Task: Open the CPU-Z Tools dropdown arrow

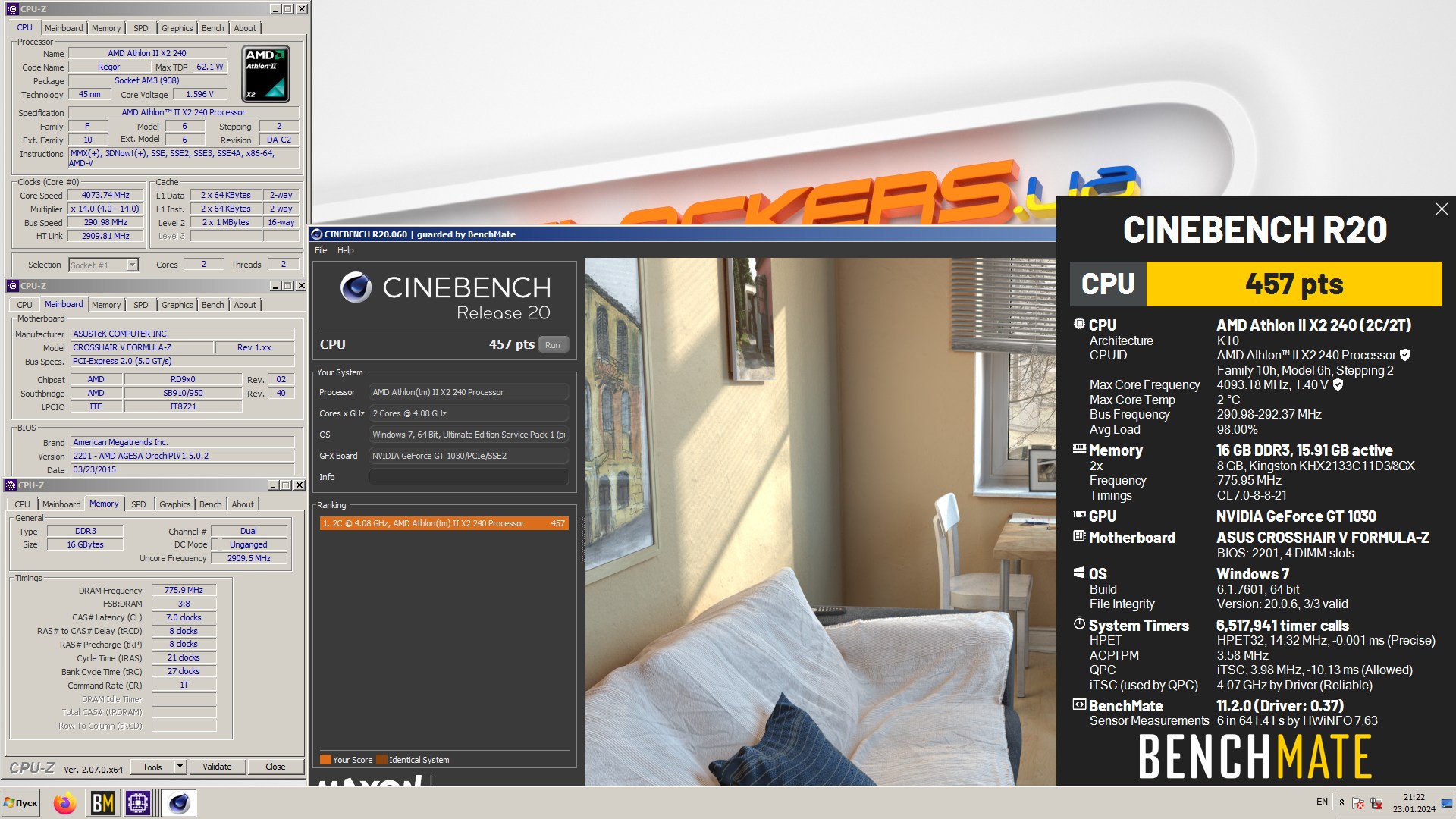Action: 180,767
